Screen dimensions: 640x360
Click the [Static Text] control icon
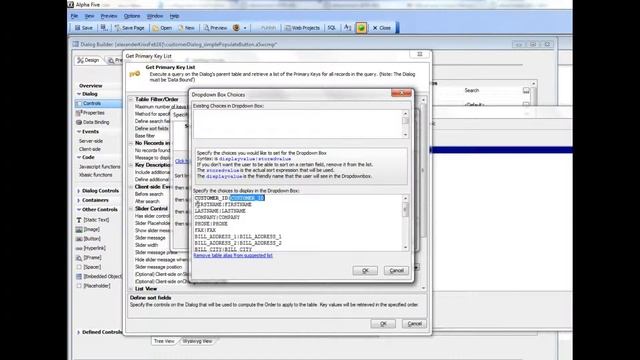pos(79,220)
